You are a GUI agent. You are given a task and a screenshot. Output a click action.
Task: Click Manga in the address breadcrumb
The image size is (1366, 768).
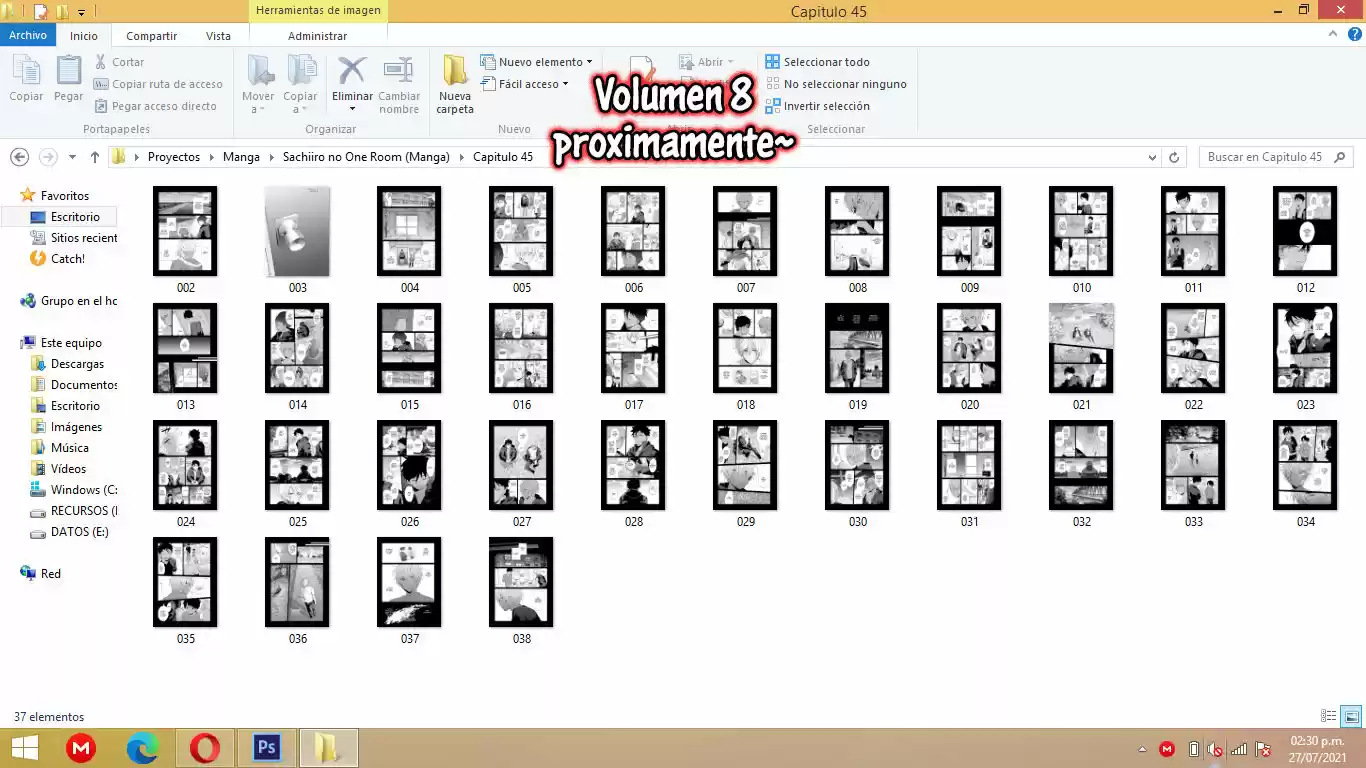pyautogui.click(x=241, y=157)
